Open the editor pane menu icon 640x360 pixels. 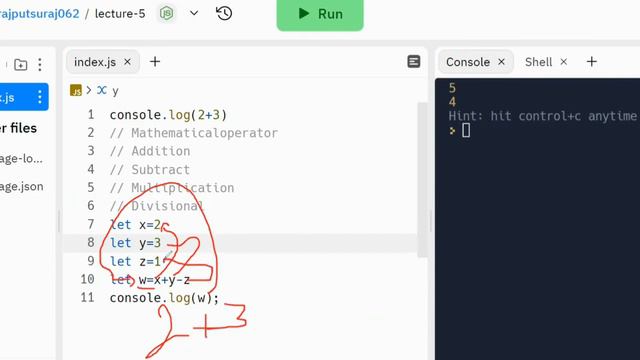pos(413,62)
